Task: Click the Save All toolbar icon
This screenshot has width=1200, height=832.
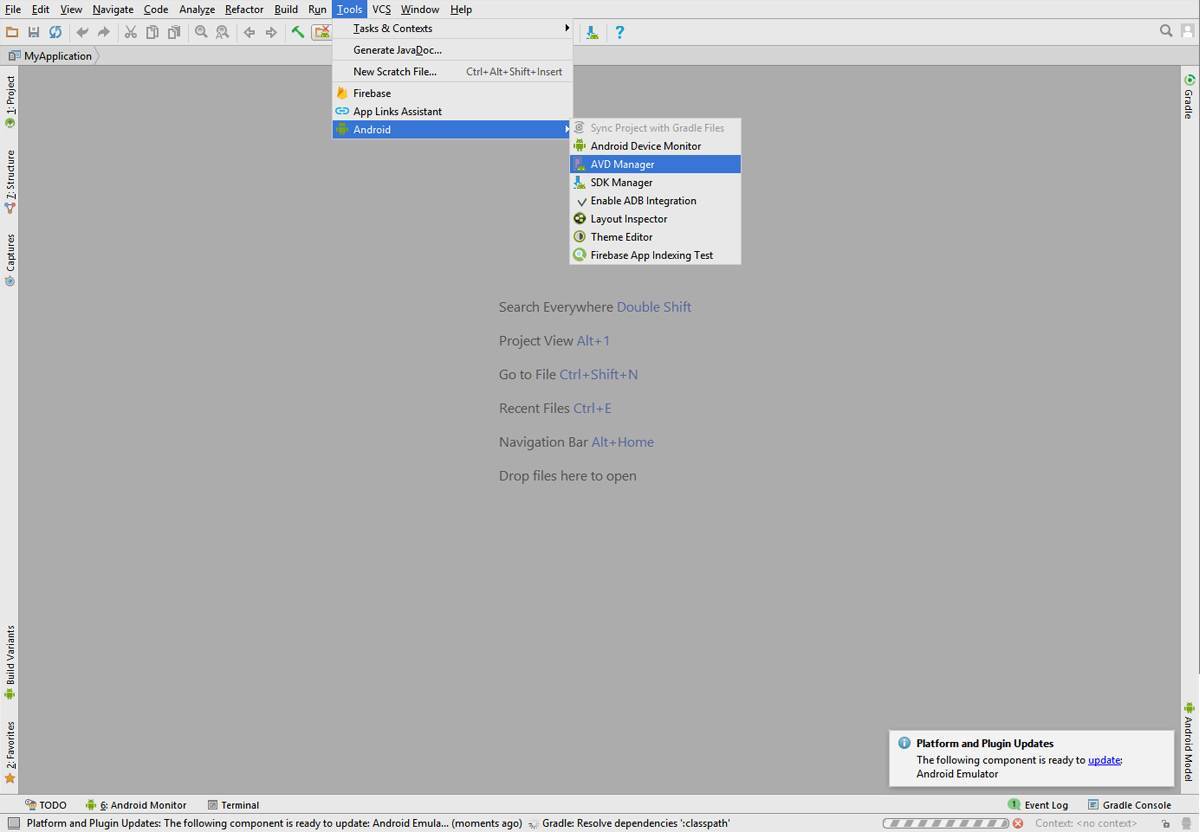Action: pos(33,32)
